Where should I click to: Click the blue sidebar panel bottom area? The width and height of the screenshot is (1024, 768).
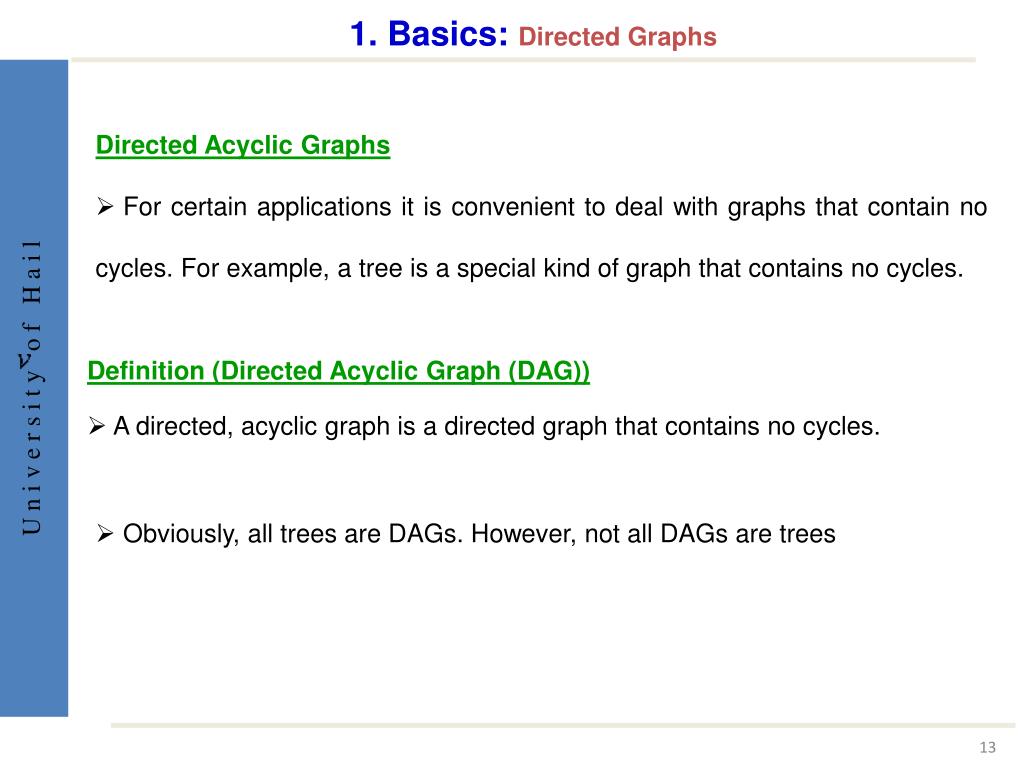[x=34, y=653]
